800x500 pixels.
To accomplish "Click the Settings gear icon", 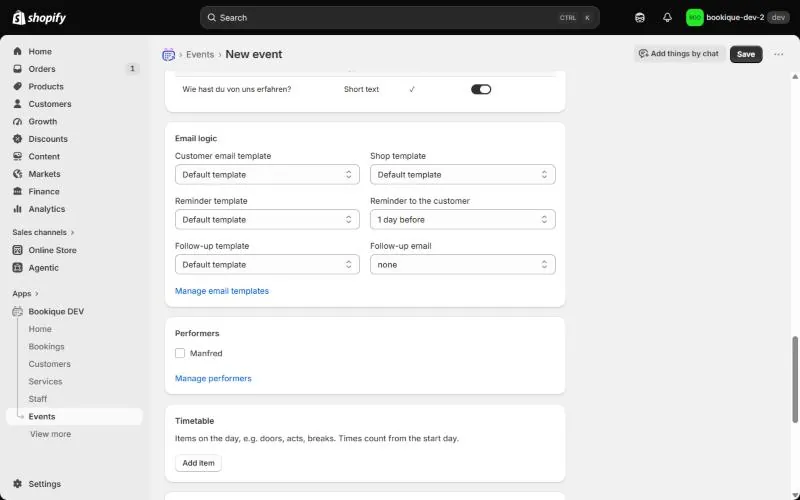I will point(18,484).
